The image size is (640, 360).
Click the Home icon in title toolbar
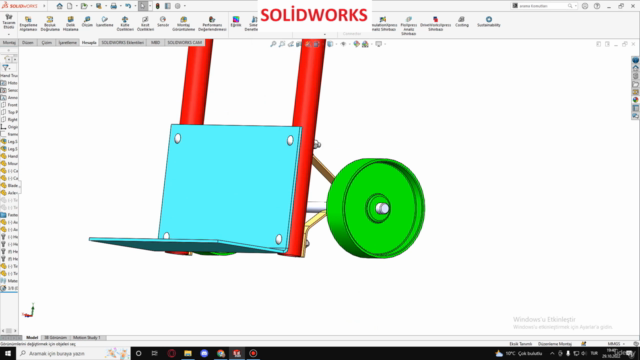click(x=60, y=6)
